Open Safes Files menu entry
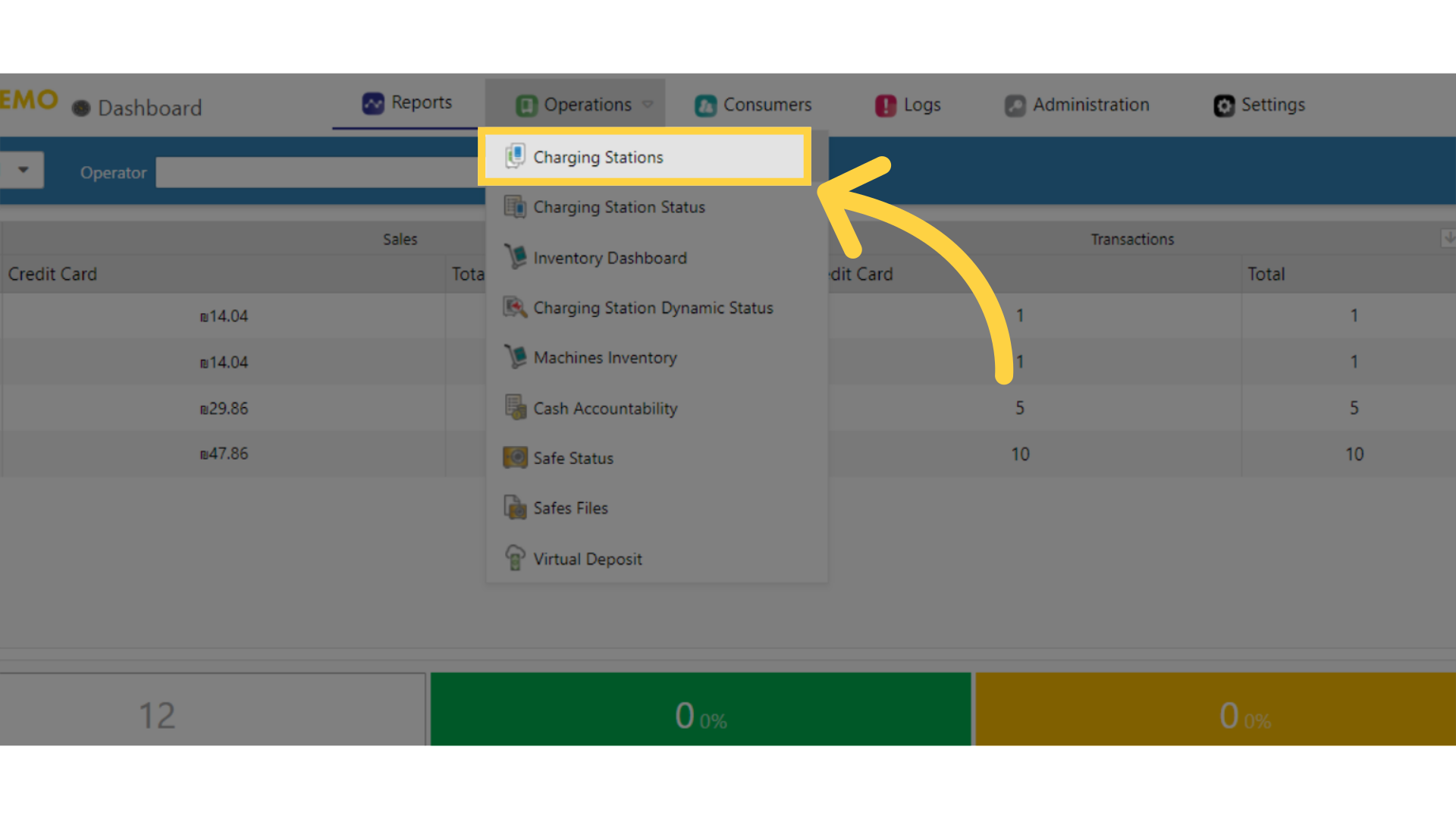 pos(657,508)
